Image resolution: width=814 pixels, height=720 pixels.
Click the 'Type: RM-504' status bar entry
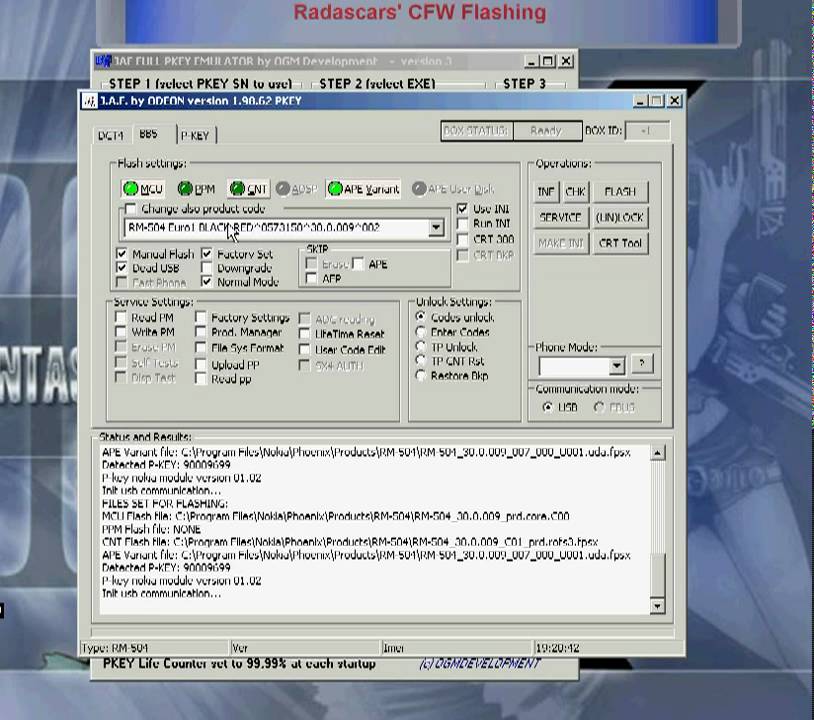coord(115,648)
